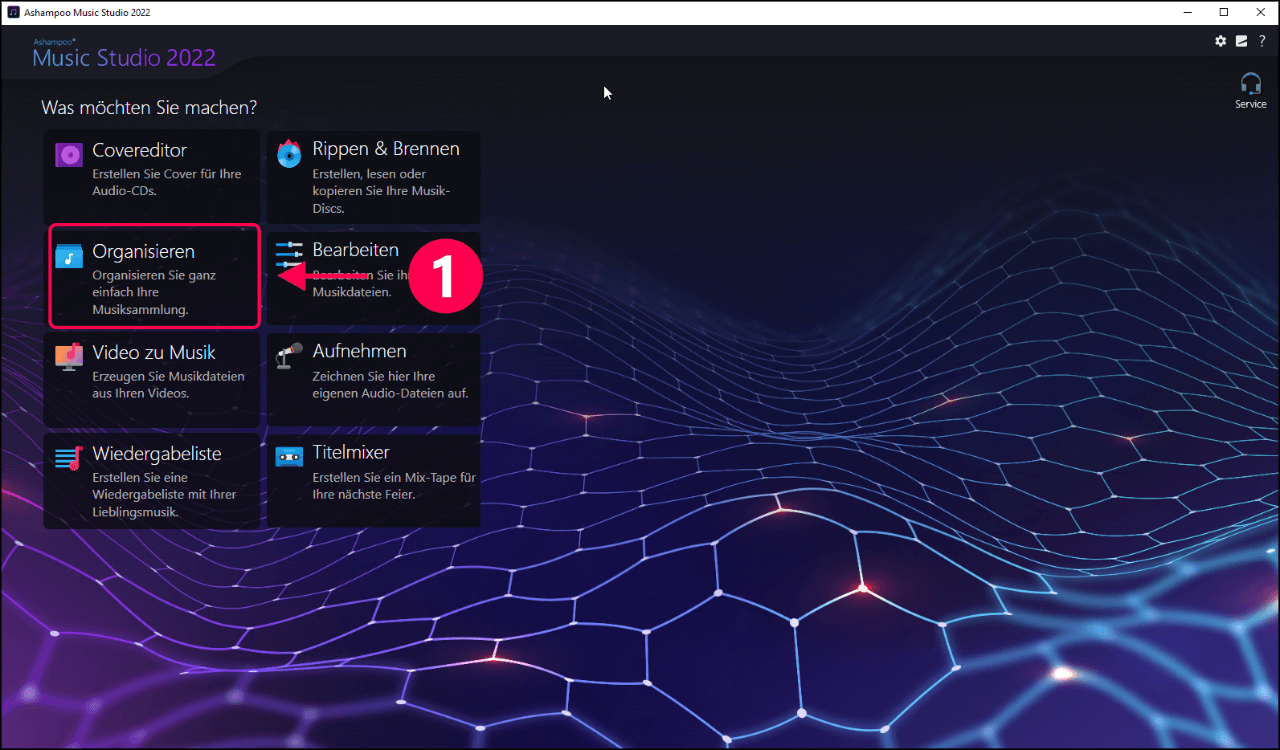The image size is (1280, 750).
Task: Open the Aufnehmen module title
Action: click(359, 351)
